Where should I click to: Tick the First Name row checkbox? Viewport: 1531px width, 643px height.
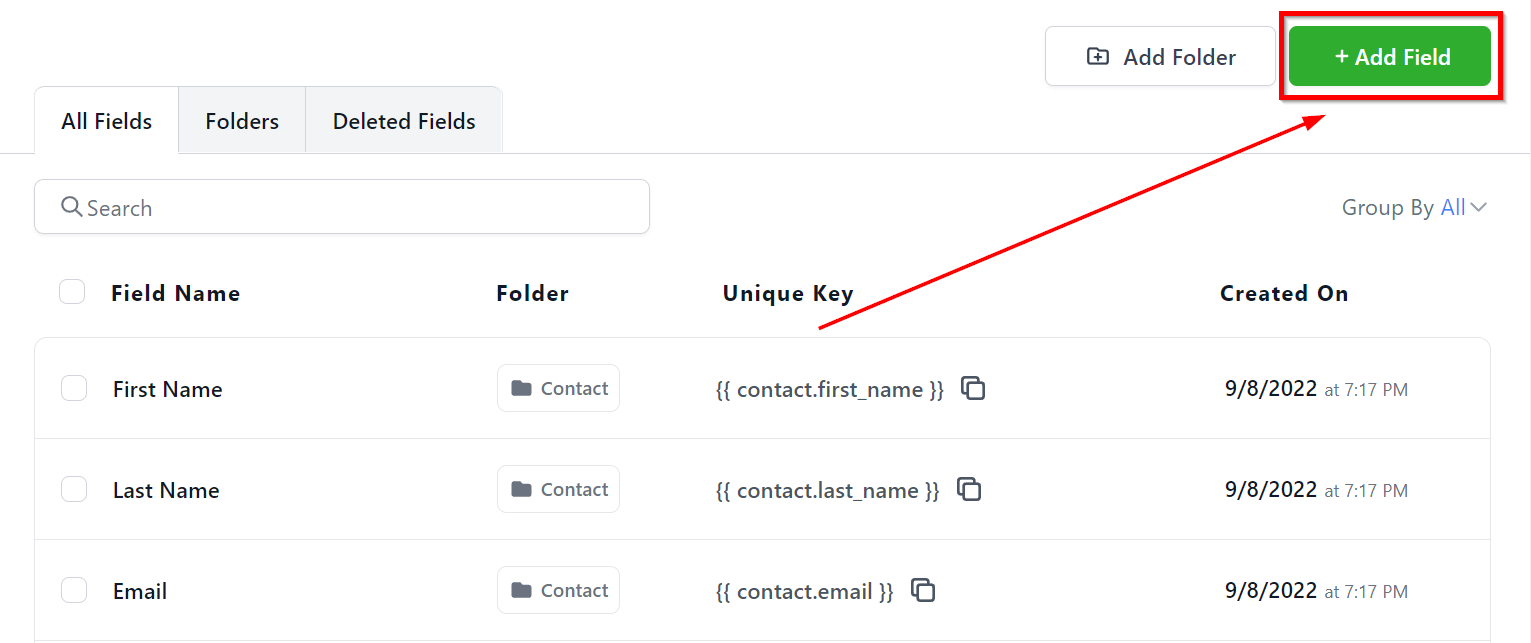pyautogui.click(x=74, y=388)
